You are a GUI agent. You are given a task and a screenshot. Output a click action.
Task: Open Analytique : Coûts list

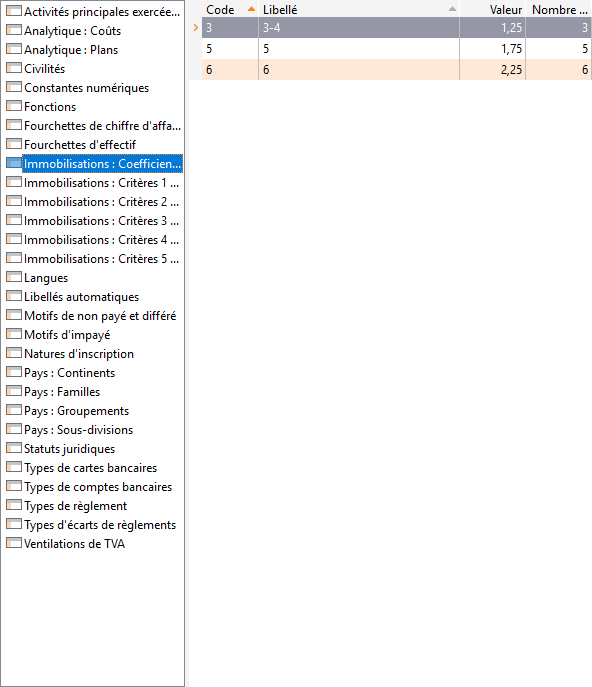click(72, 31)
